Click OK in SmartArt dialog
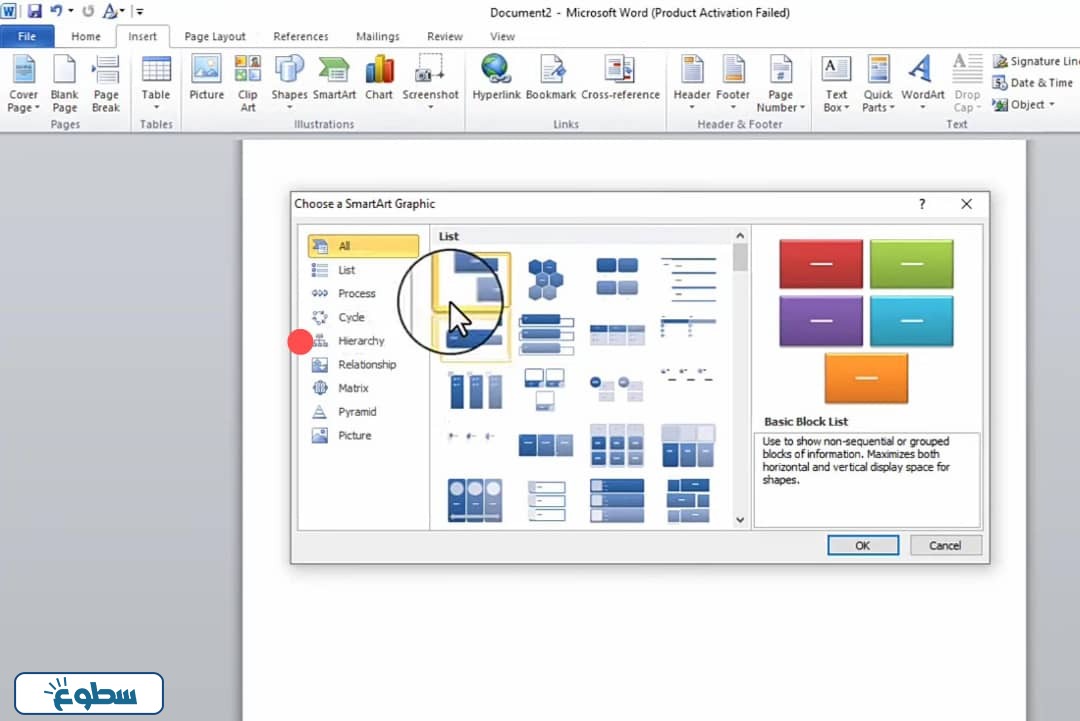This screenshot has height=721, width=1080. 862,545
